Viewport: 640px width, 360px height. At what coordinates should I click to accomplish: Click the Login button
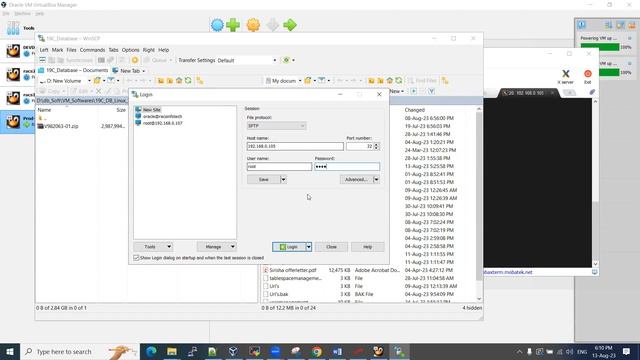point(289,247)
